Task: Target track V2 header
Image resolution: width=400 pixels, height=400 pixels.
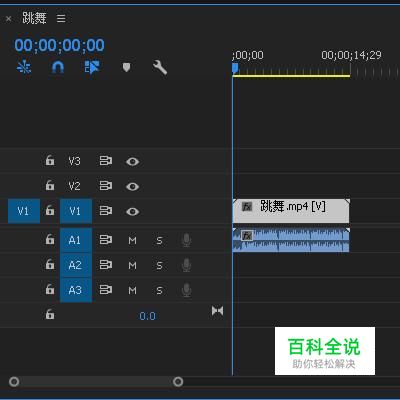Action: click(x=74, y=186)
